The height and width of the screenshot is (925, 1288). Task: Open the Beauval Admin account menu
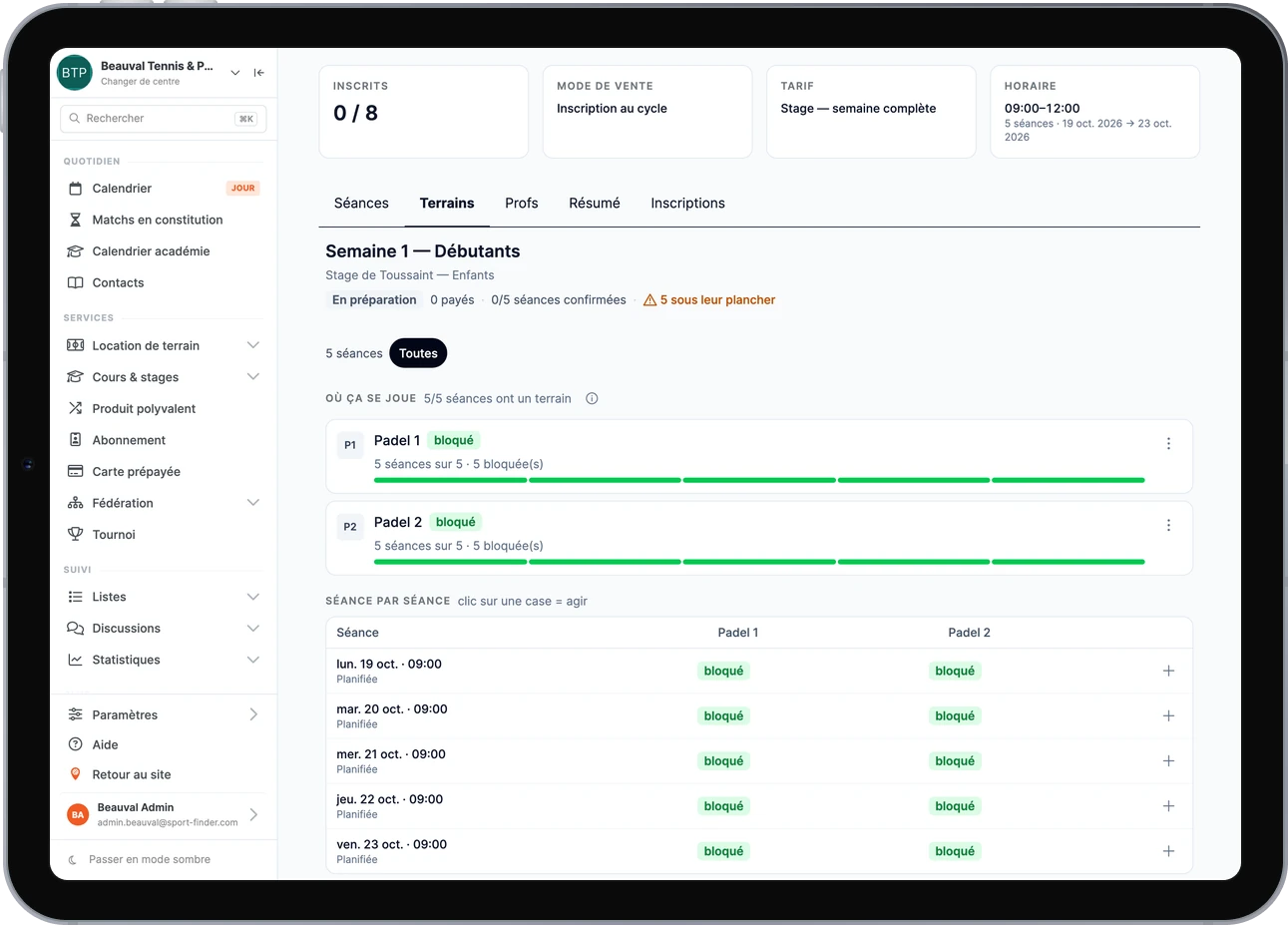click(164, 814)
